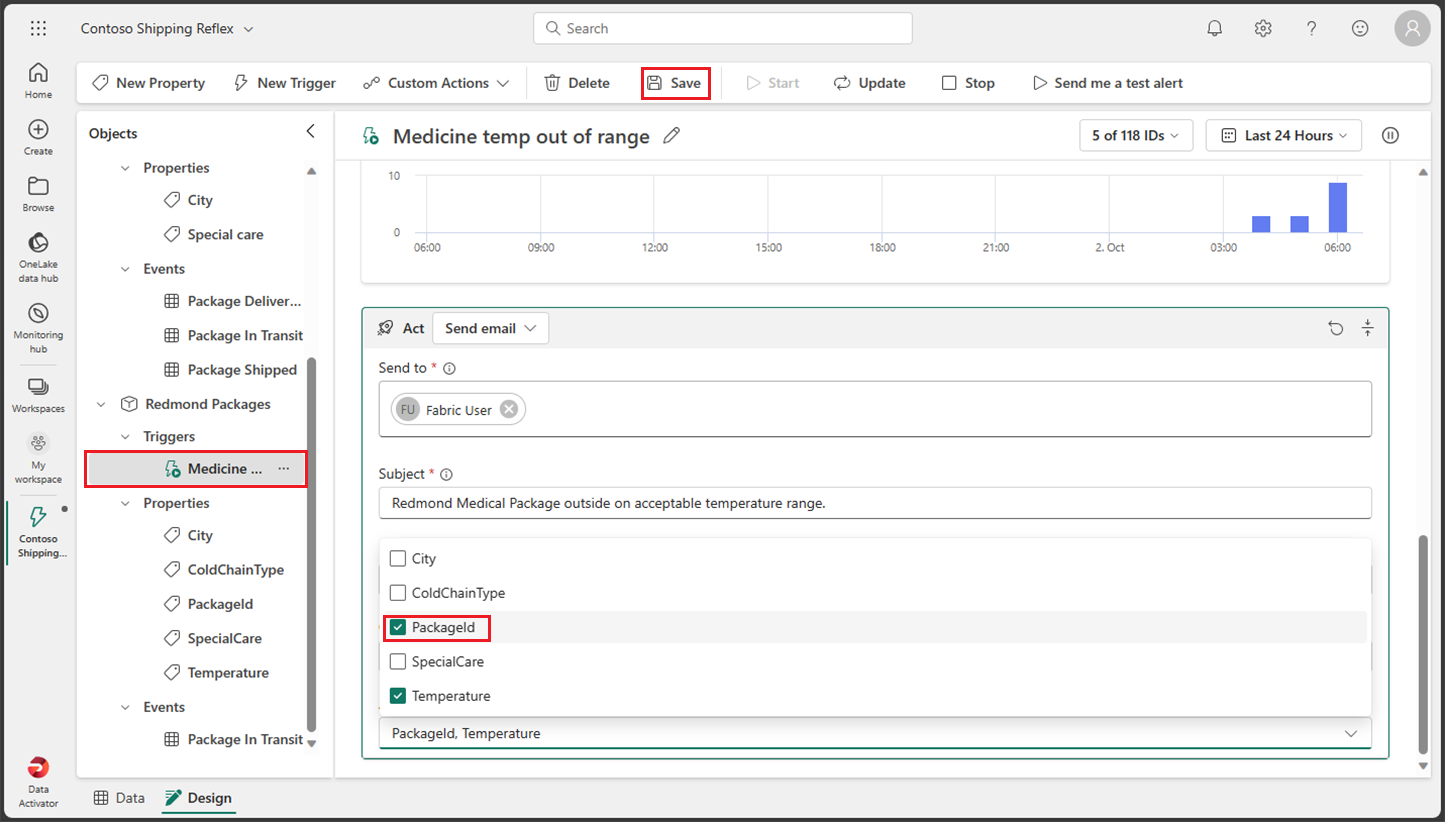
Task: Edit trigger name with pencil icon
Action: pyautogui.click(x=672, y=136)
